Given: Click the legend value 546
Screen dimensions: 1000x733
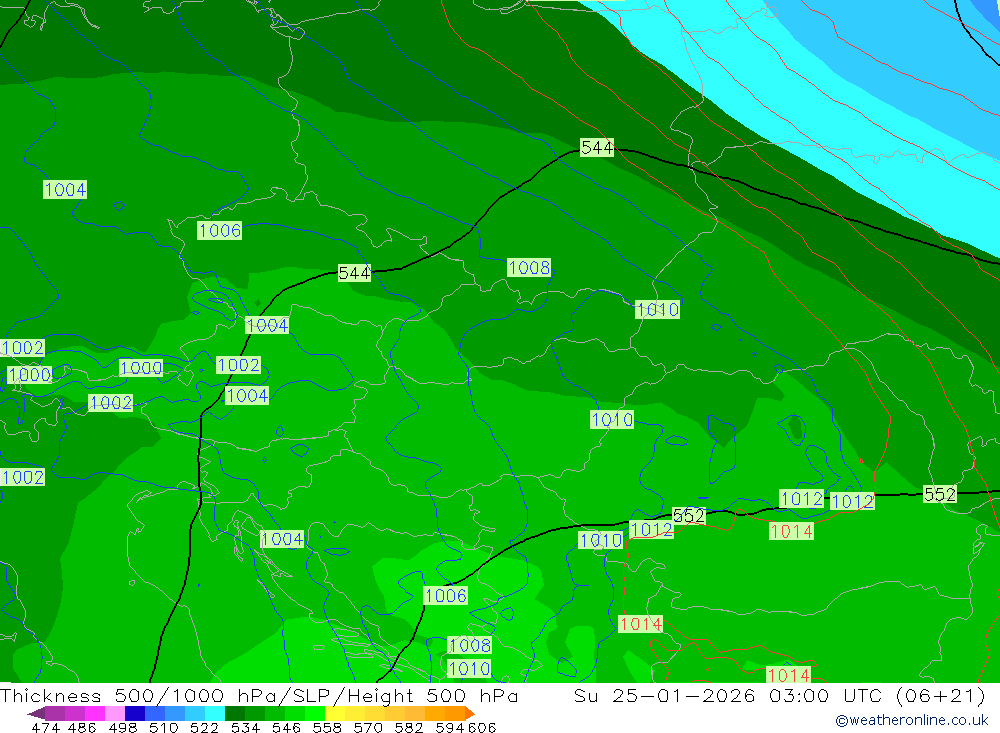Looking at the screenshot, I should click(x=286, y=728).
